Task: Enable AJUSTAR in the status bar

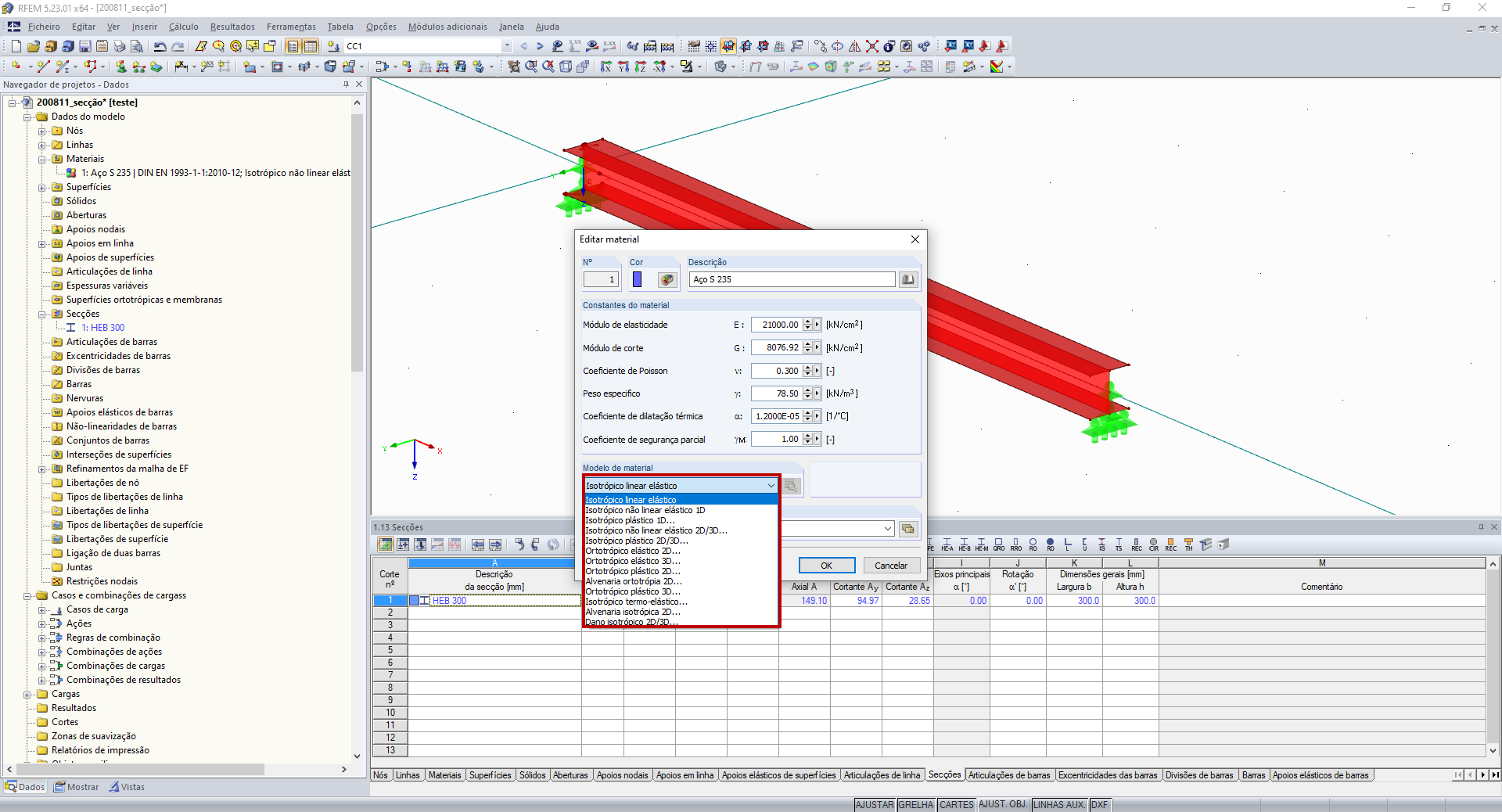Action: (874, 805)
